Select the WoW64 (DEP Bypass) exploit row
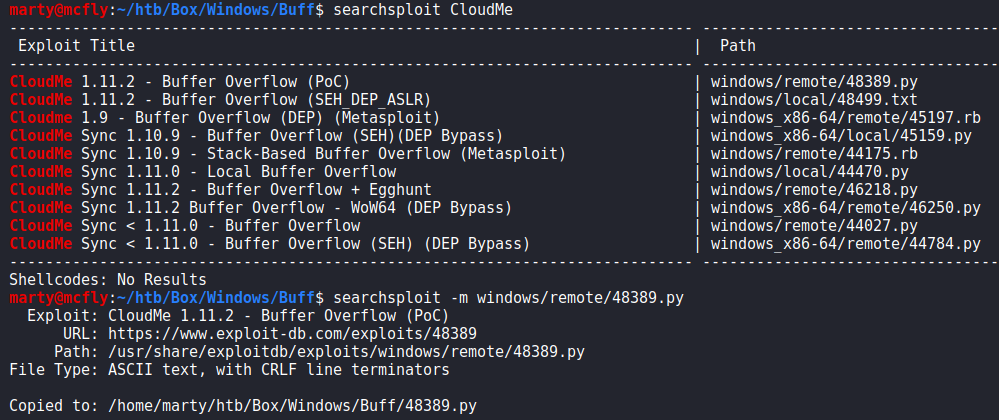The height and width of the screenshot is (420, 999). [260, 207]
